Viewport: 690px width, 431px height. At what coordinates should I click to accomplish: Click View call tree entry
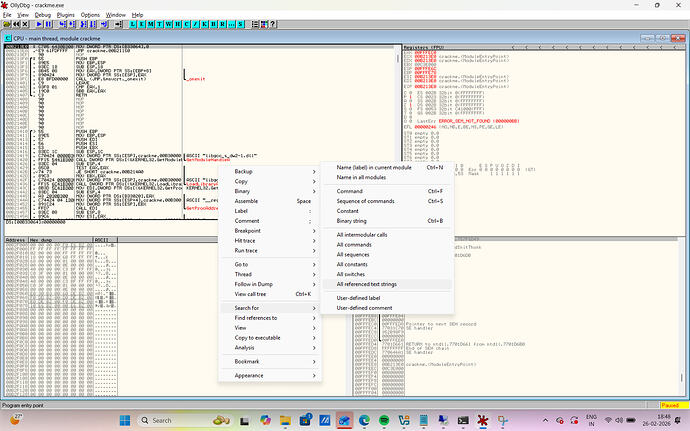click(x=270, y=294)
